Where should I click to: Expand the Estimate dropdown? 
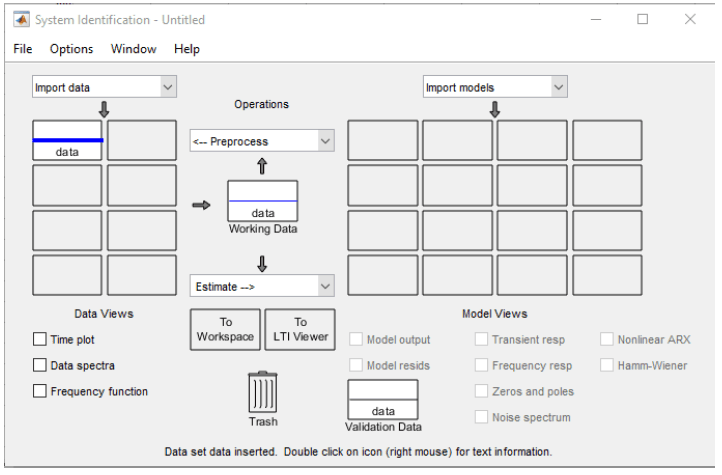(x=262, y=286)
